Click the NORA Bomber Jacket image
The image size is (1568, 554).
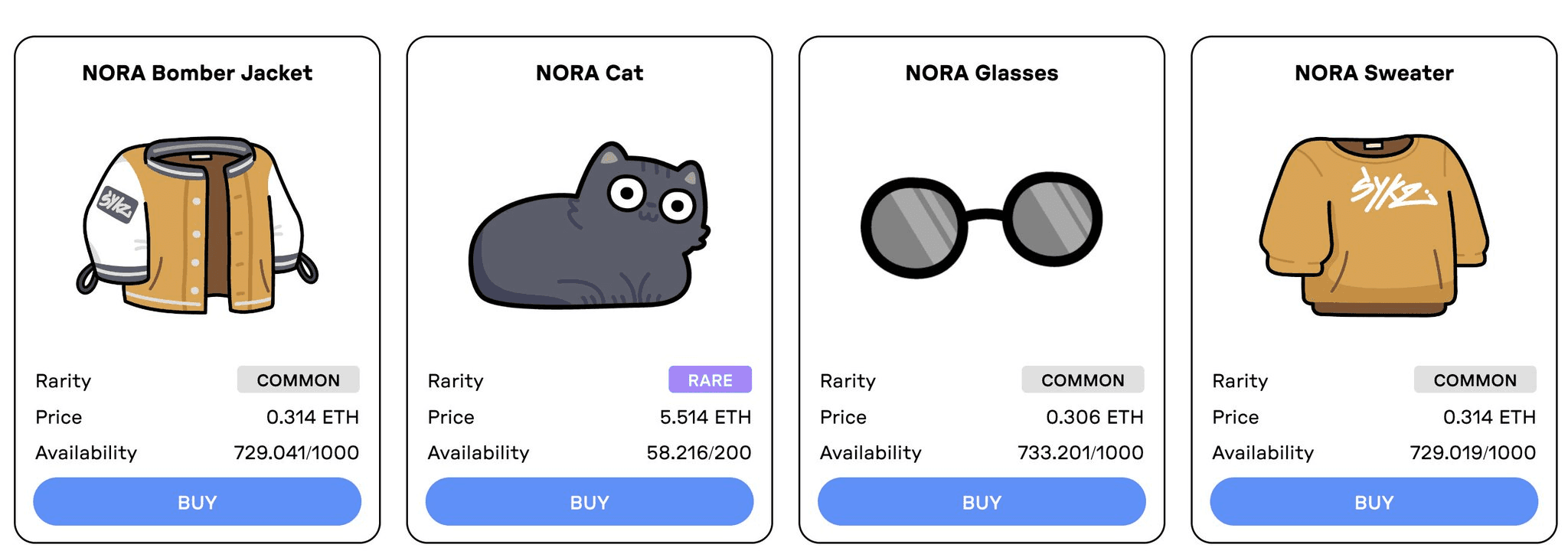[198, 226]
